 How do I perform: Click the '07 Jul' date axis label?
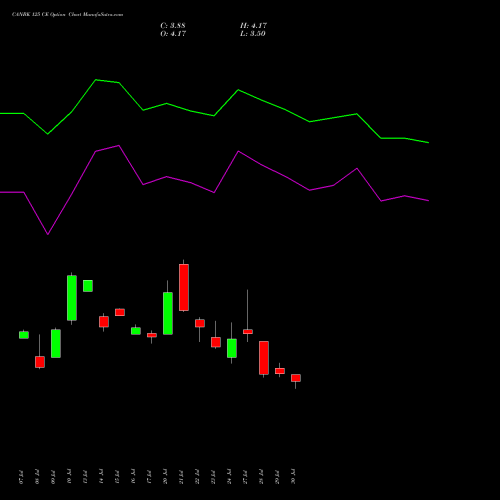(21, 477)
